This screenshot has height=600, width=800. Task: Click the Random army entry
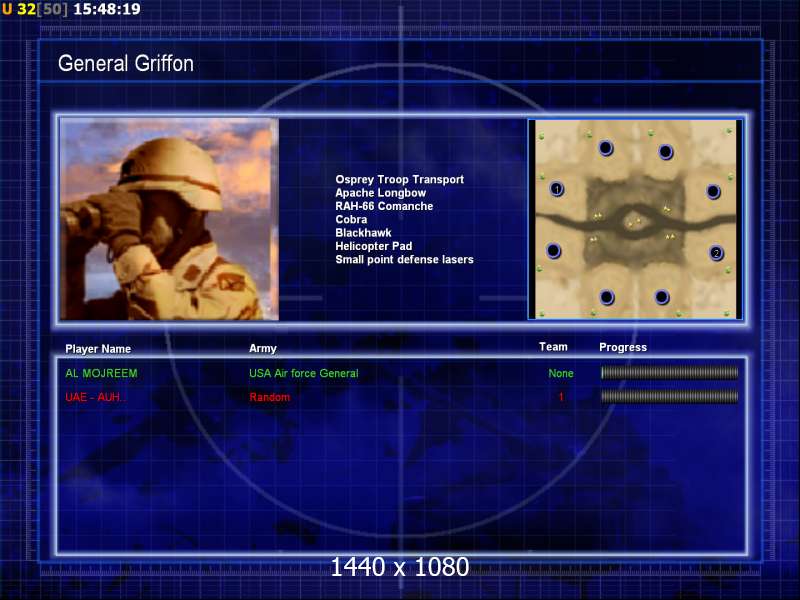click(269, 398)
